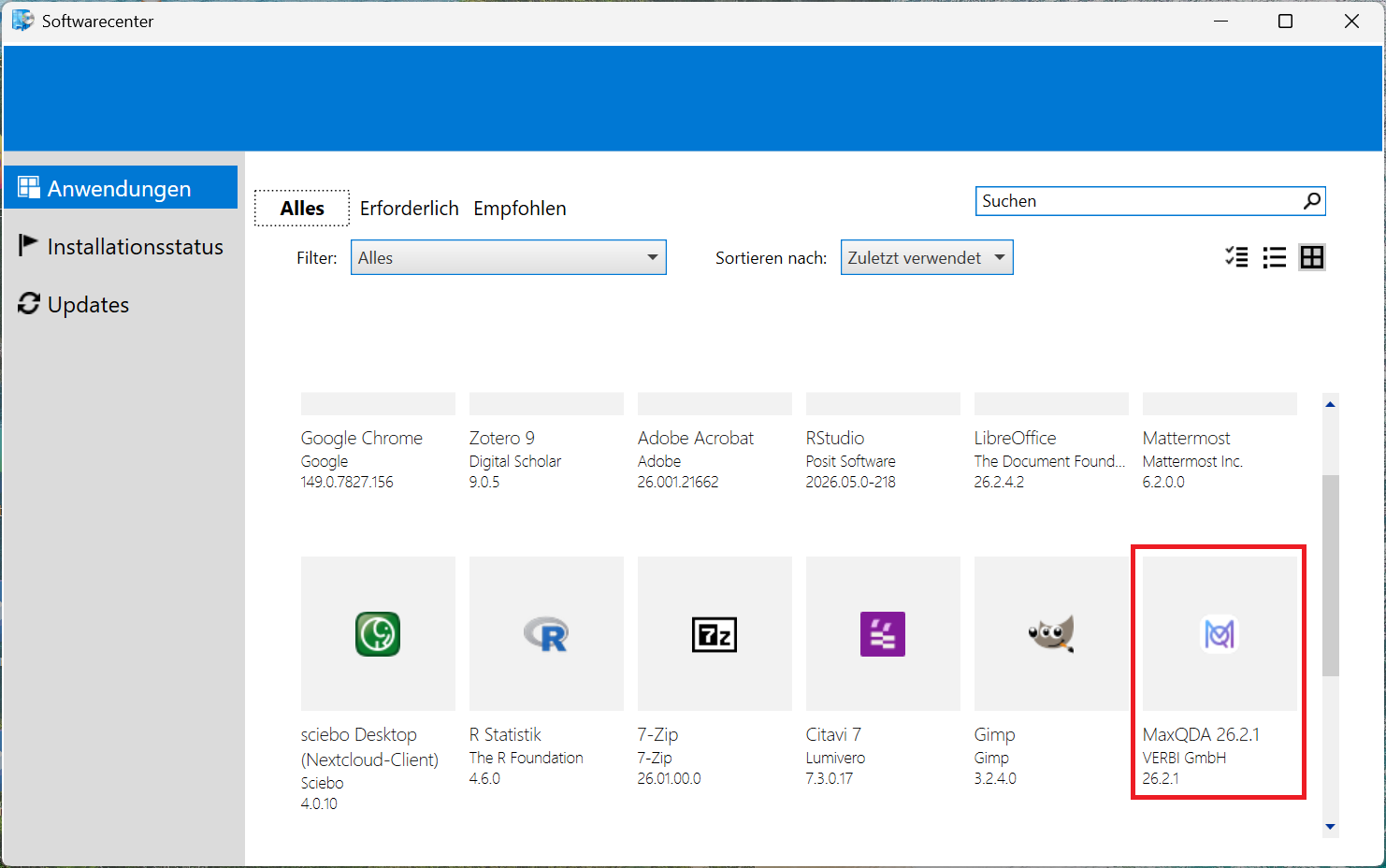The width and height of the screenshot is (1386, 868).
Task: Click the R Statistik version 4.6.0
Action: click(484, 778)
